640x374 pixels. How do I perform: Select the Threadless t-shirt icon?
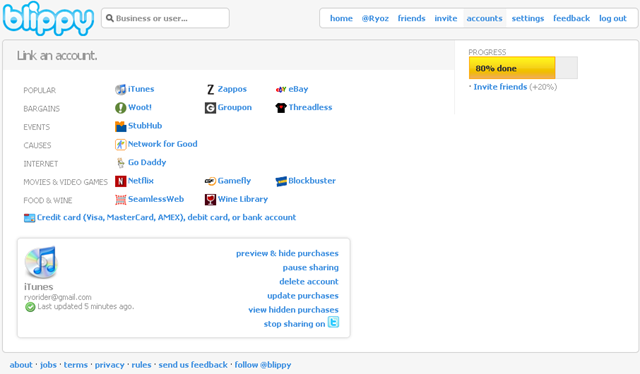(281, 108)
